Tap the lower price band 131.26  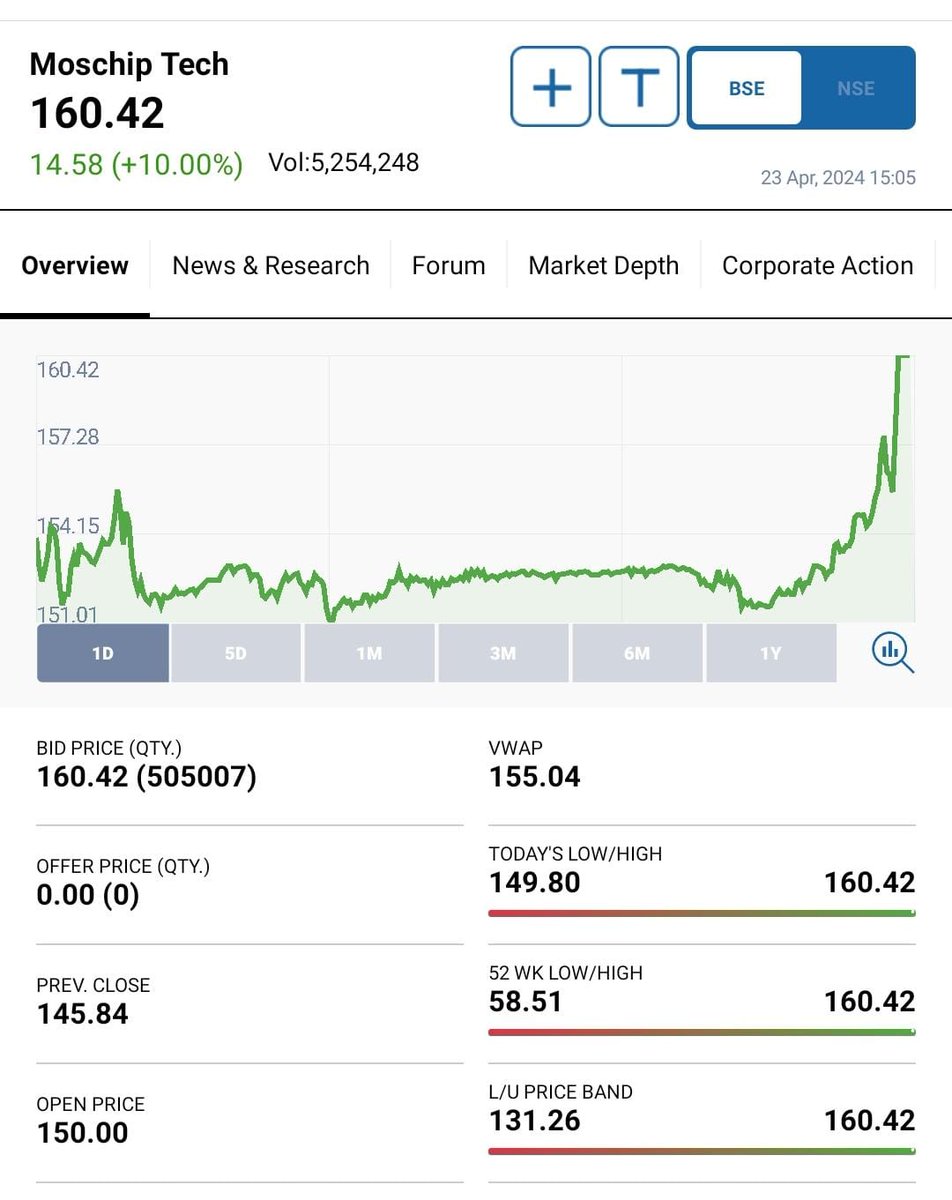pyautogui.click(x=534, y=1120)
